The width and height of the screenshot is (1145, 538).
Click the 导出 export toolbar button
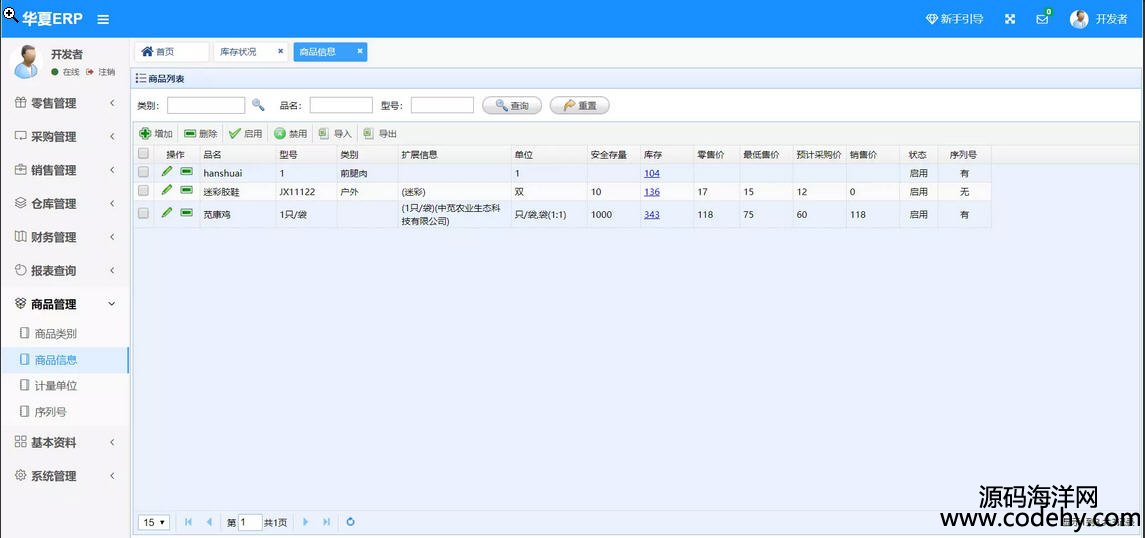(380, 134)
